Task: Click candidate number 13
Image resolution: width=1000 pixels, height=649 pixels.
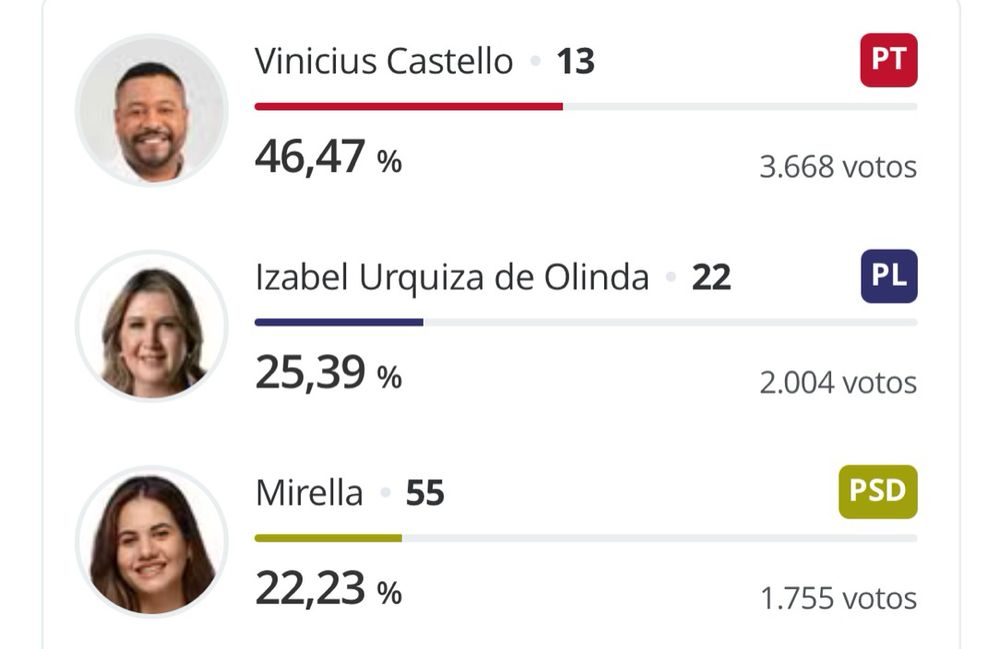Action: tap(576, 62)
